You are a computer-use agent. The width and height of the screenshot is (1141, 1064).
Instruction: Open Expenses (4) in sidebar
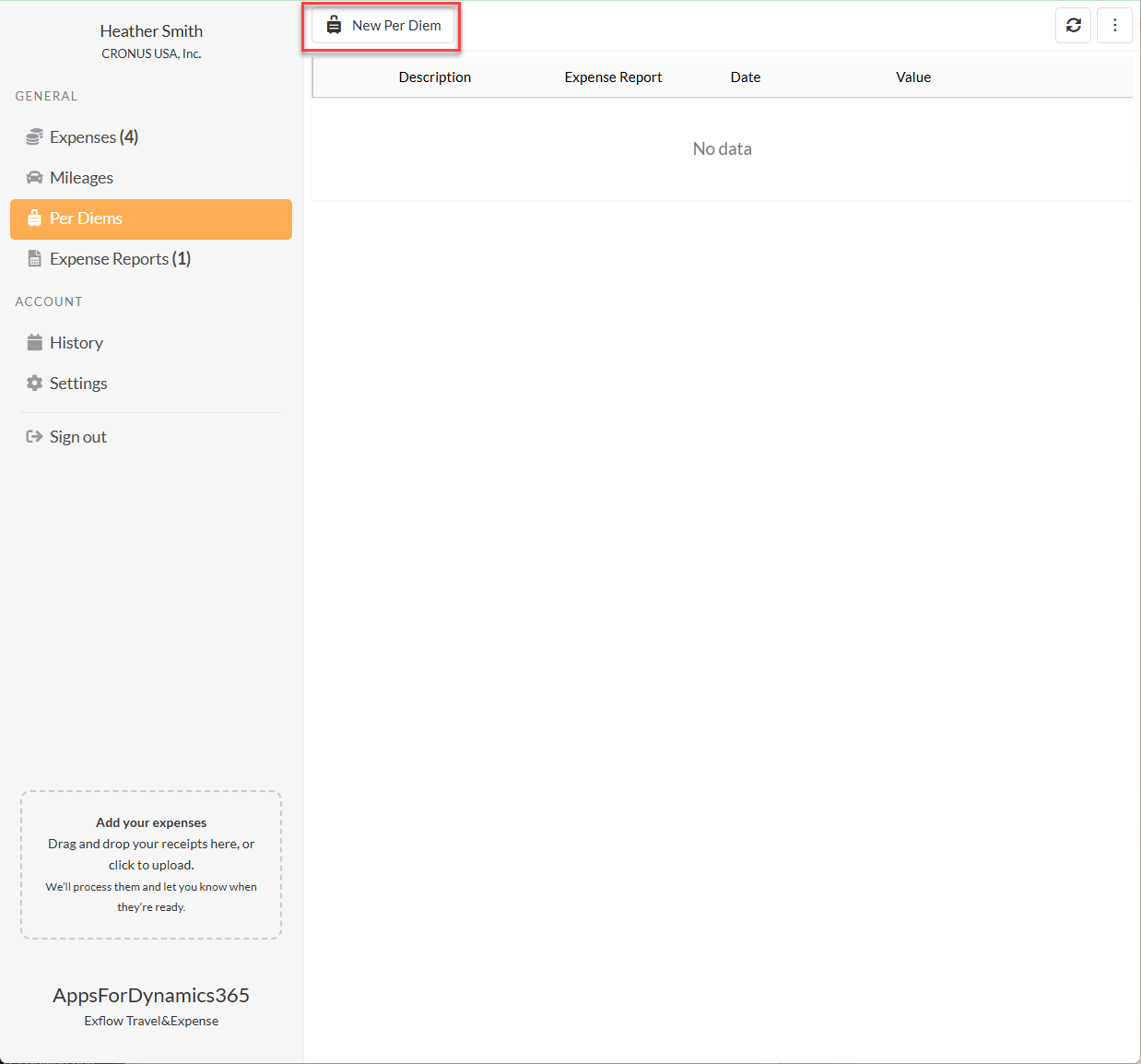click(x=94, y=137)
